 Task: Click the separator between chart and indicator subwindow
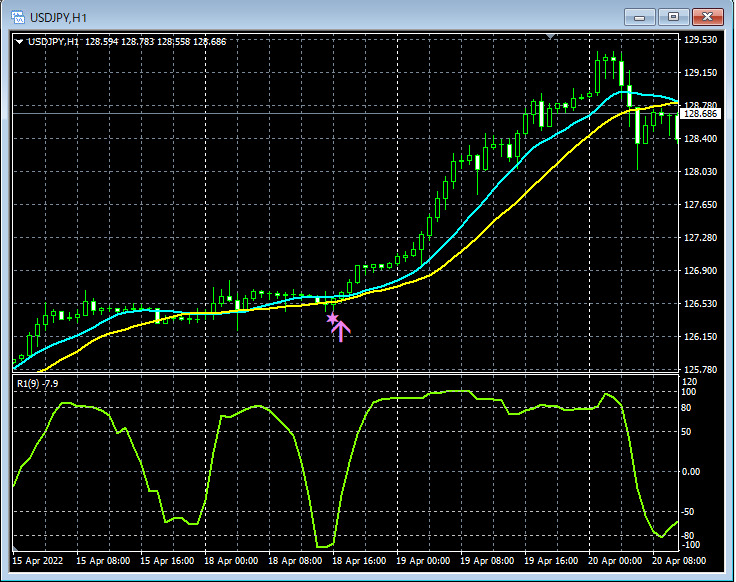(x=345, y=373)
